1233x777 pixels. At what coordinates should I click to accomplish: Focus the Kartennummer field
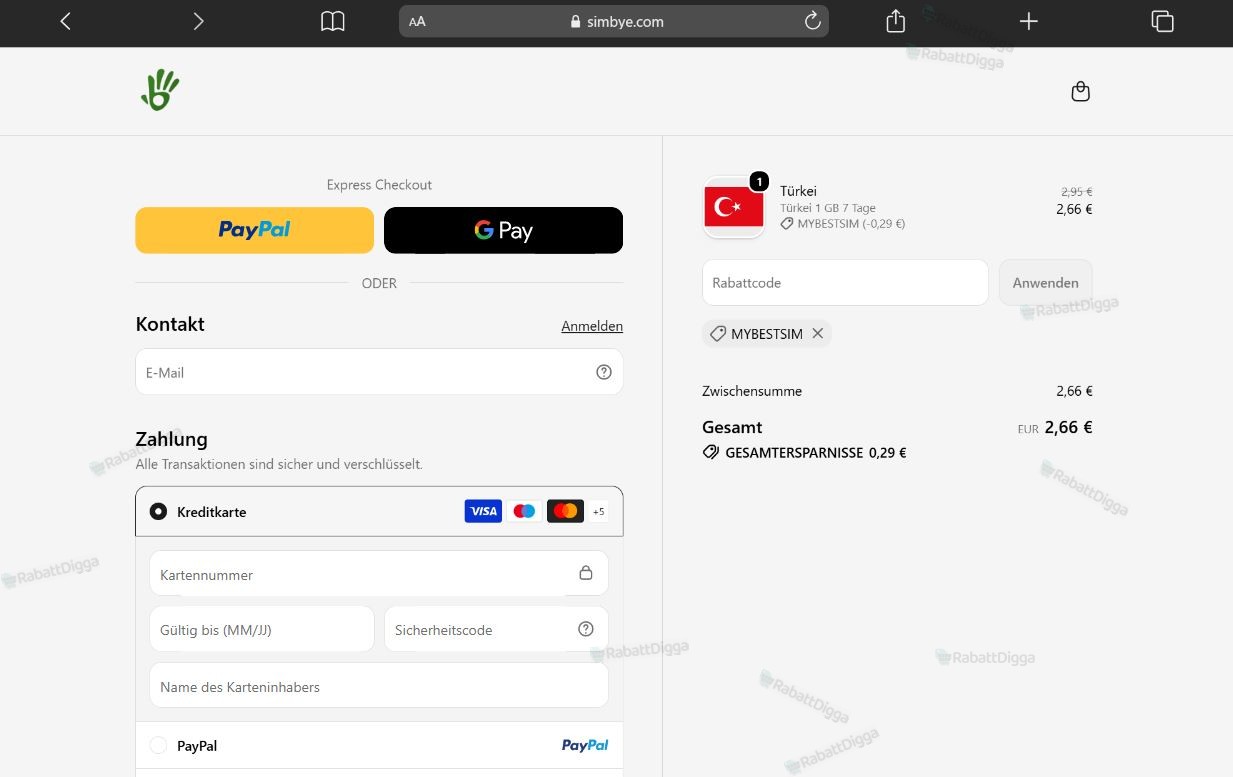pos(379,574)
